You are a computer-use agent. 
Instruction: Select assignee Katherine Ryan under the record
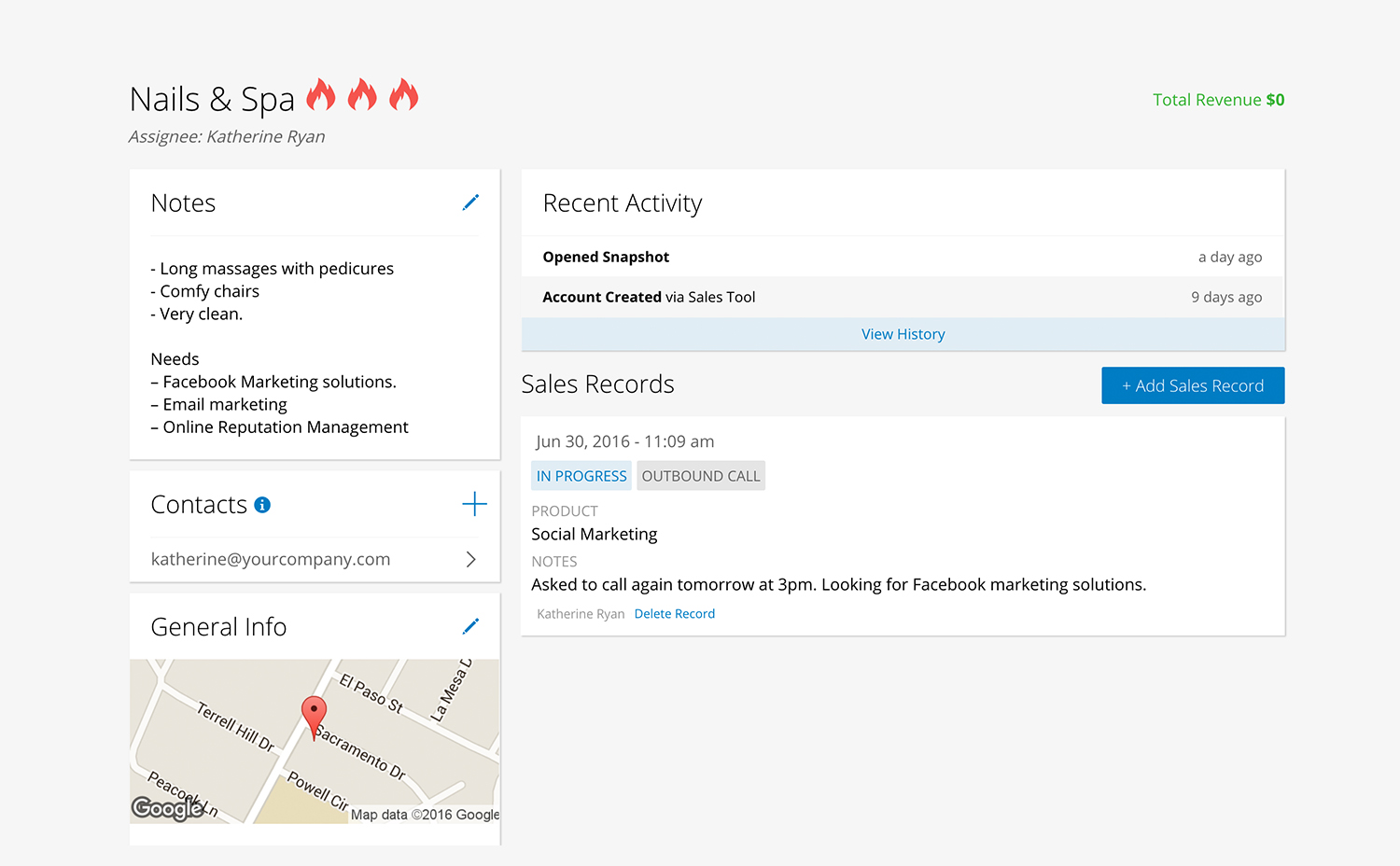click(580, 613)
